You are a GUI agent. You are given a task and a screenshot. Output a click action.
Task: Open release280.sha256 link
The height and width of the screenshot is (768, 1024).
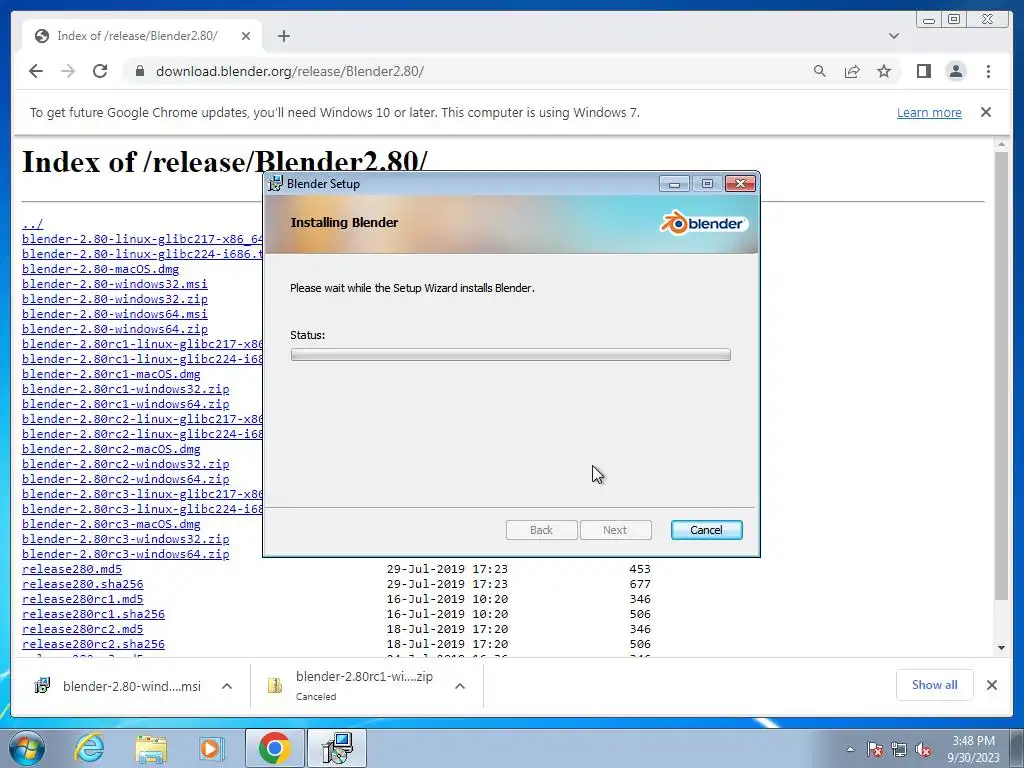pos(82,584)
